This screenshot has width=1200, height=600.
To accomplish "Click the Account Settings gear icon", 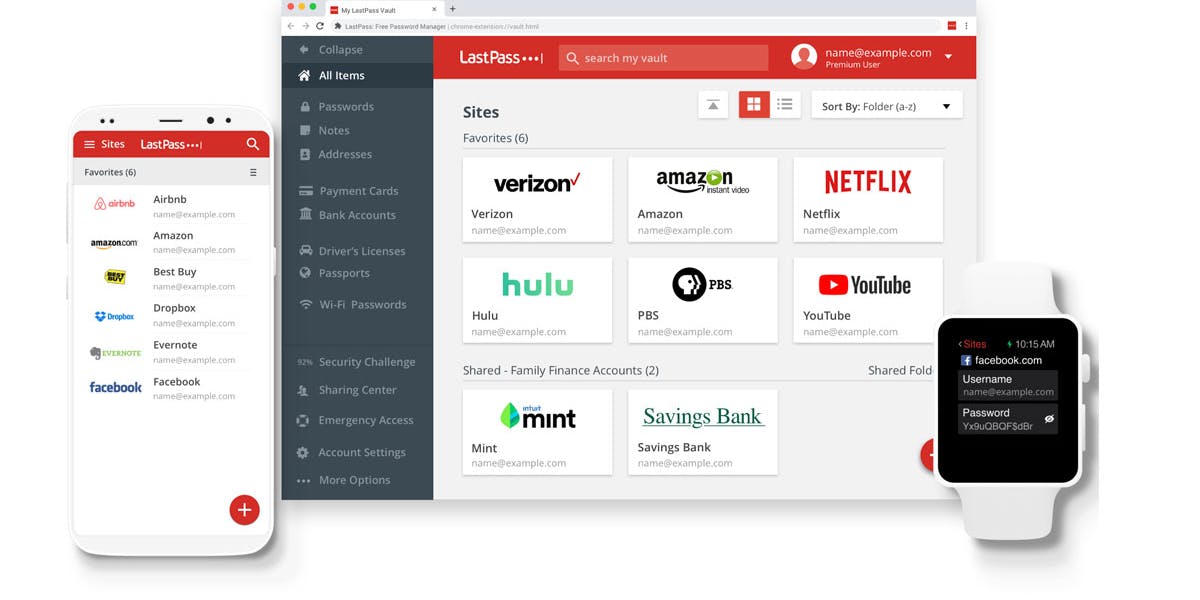I will point(303,452).
